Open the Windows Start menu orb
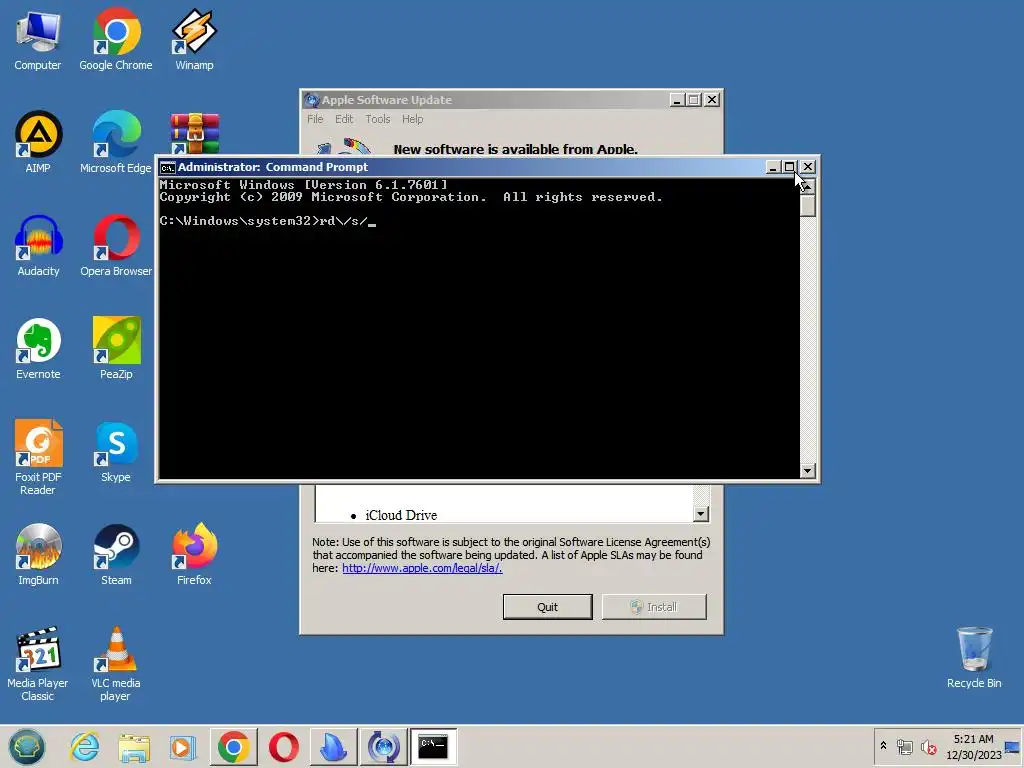 tap(27, 746)
